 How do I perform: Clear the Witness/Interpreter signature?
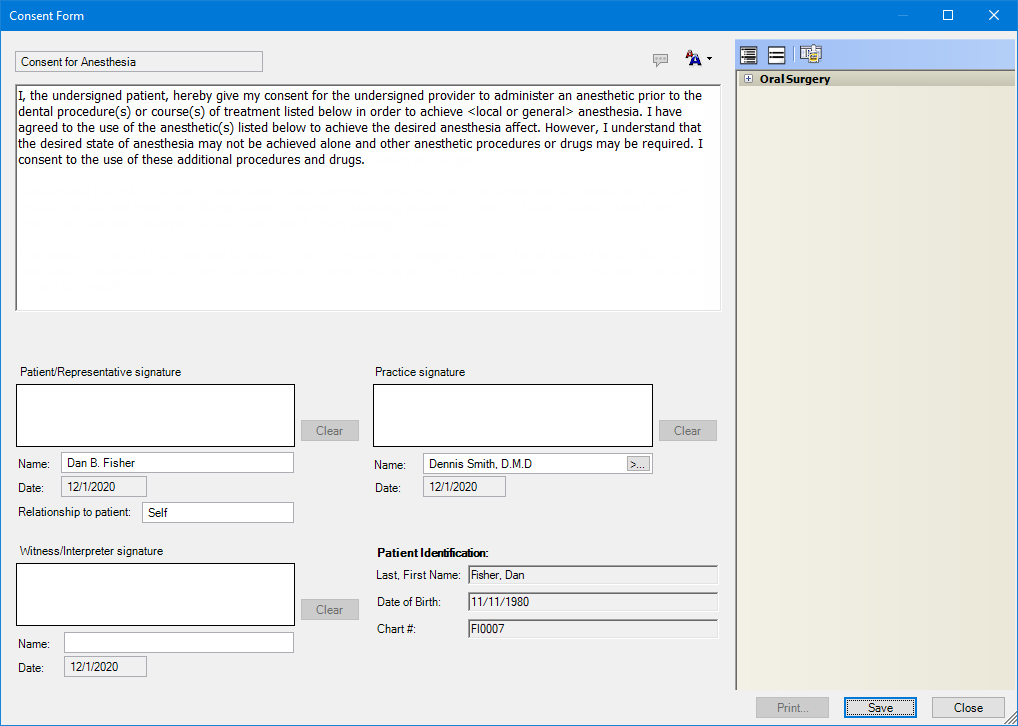pos(329,609)
